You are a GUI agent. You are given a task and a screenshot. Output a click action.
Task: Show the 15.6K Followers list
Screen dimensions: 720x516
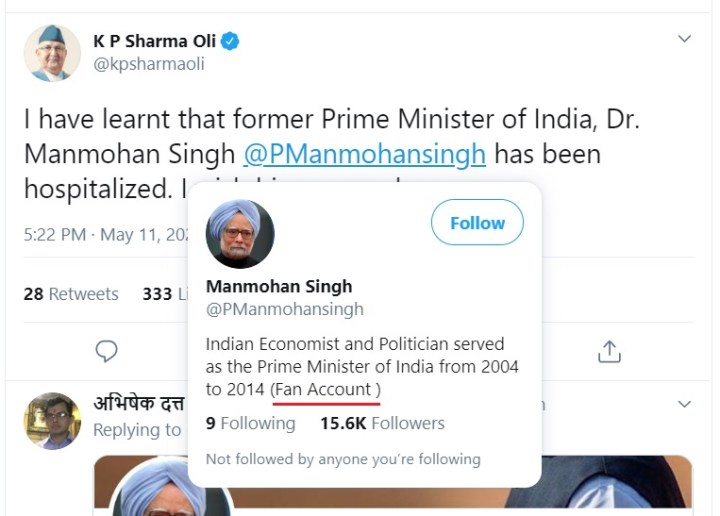[382, 423]
